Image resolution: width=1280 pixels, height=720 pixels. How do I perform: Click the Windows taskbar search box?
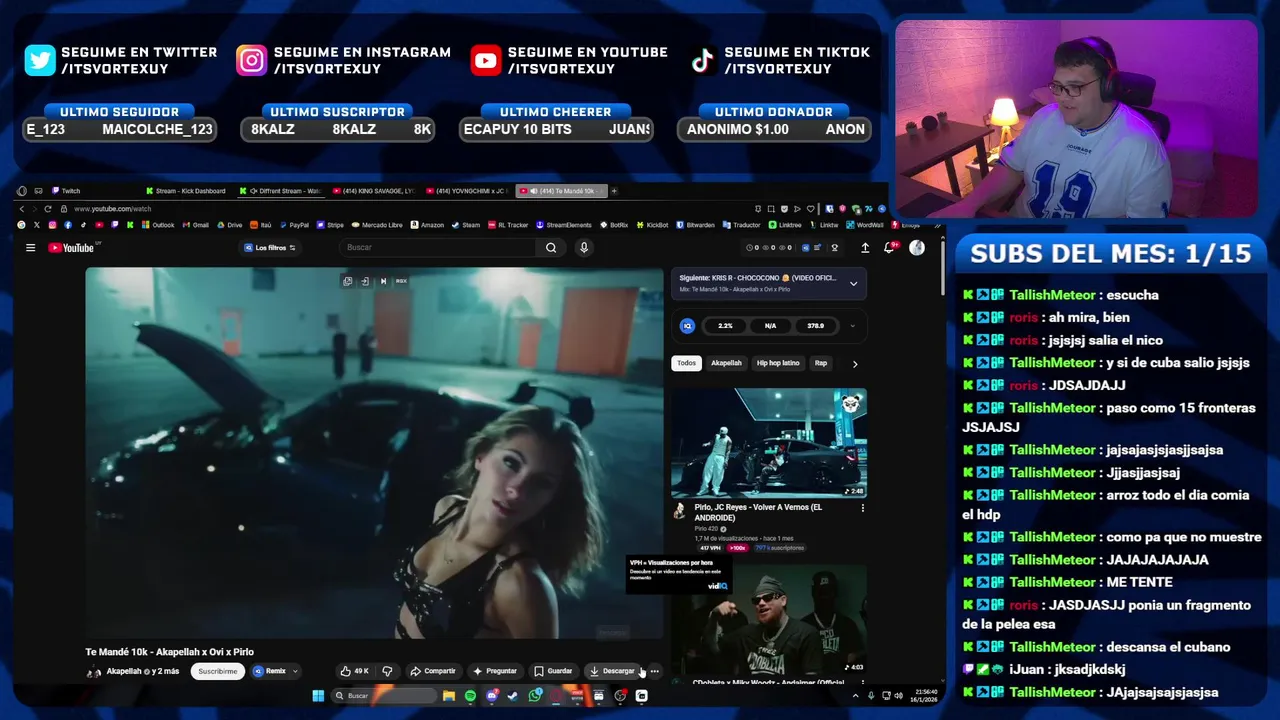(386, 696)
